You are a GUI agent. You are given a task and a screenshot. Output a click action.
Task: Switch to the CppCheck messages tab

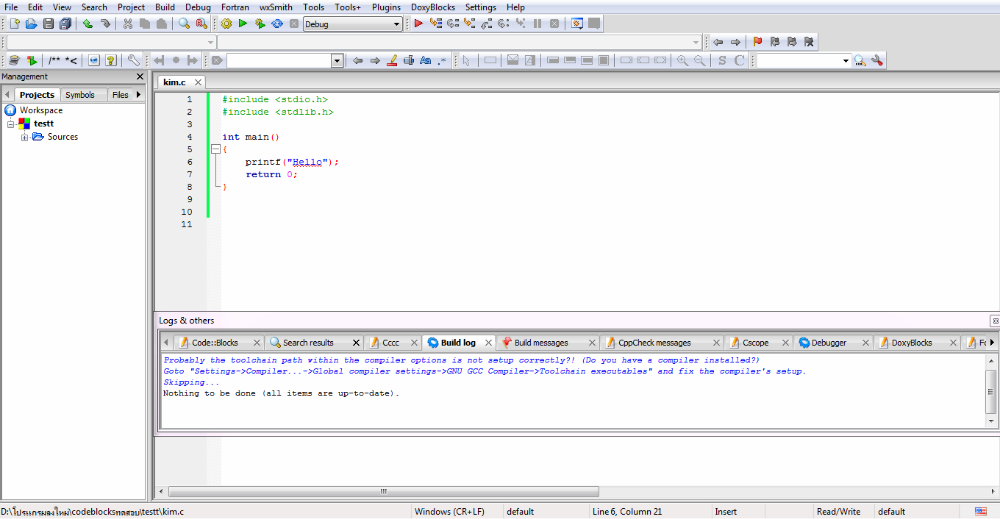point(654,342)
